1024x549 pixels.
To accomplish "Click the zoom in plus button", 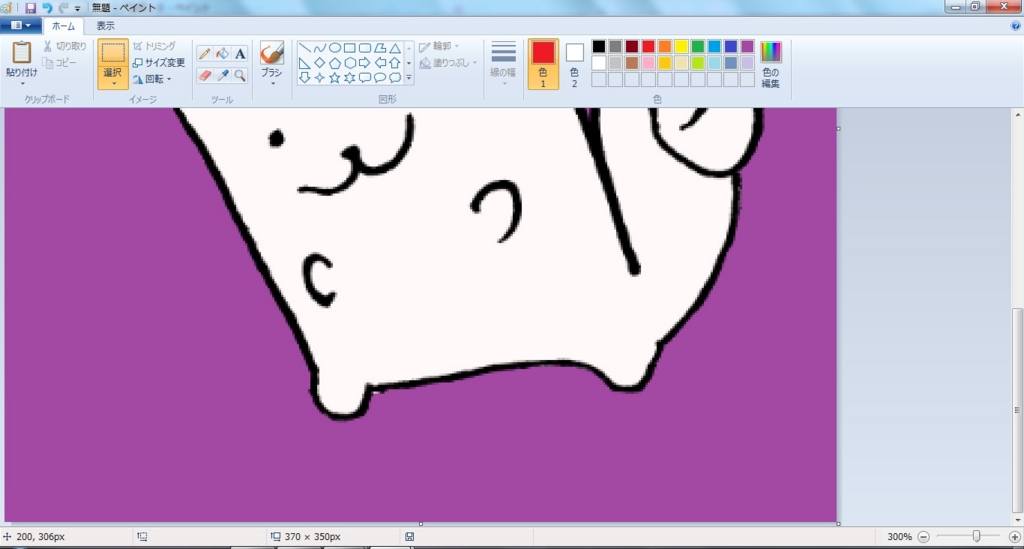I will [1014, 537].
